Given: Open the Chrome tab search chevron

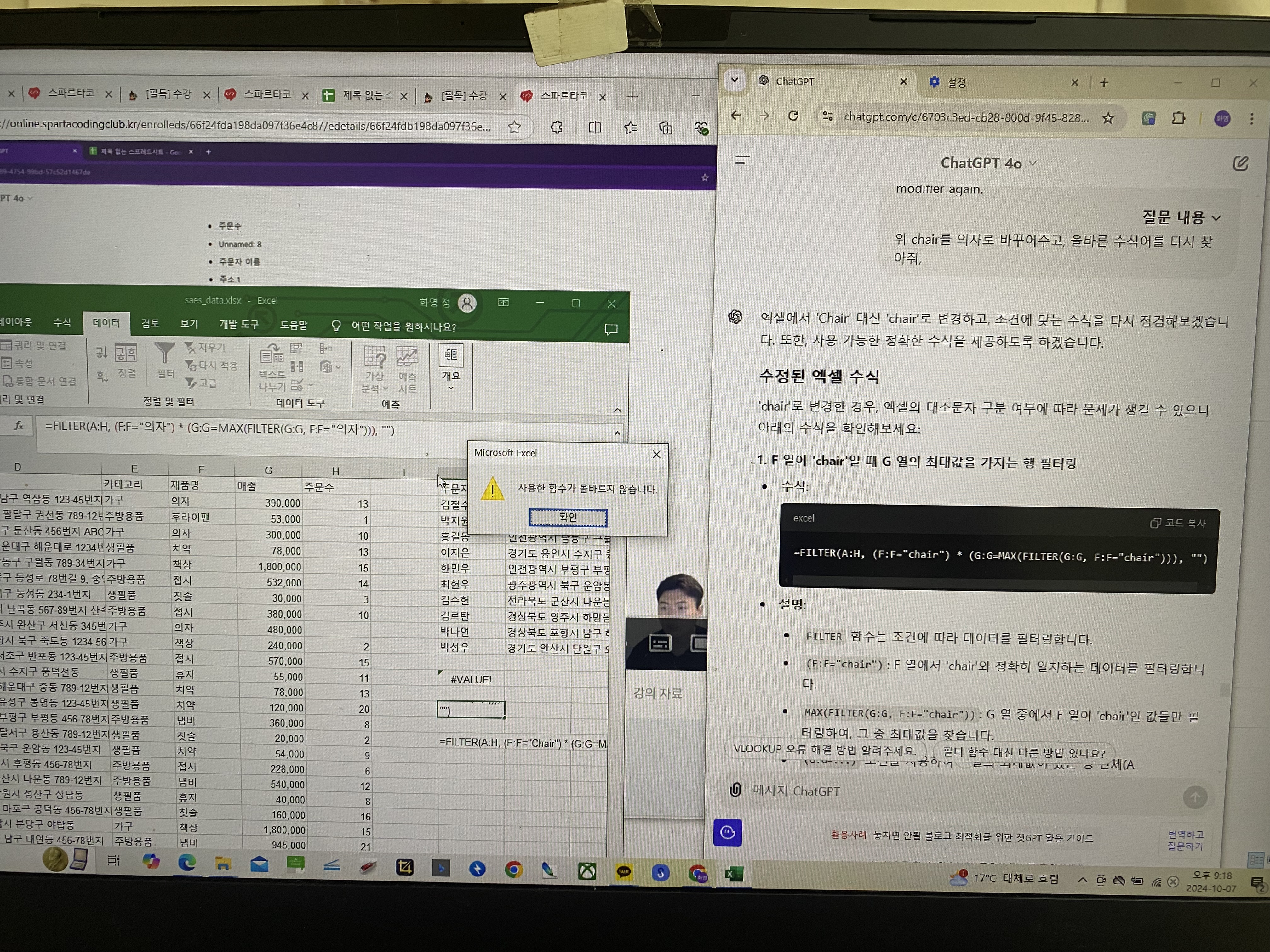Looking at the screenshot, I should coord(735,80).
